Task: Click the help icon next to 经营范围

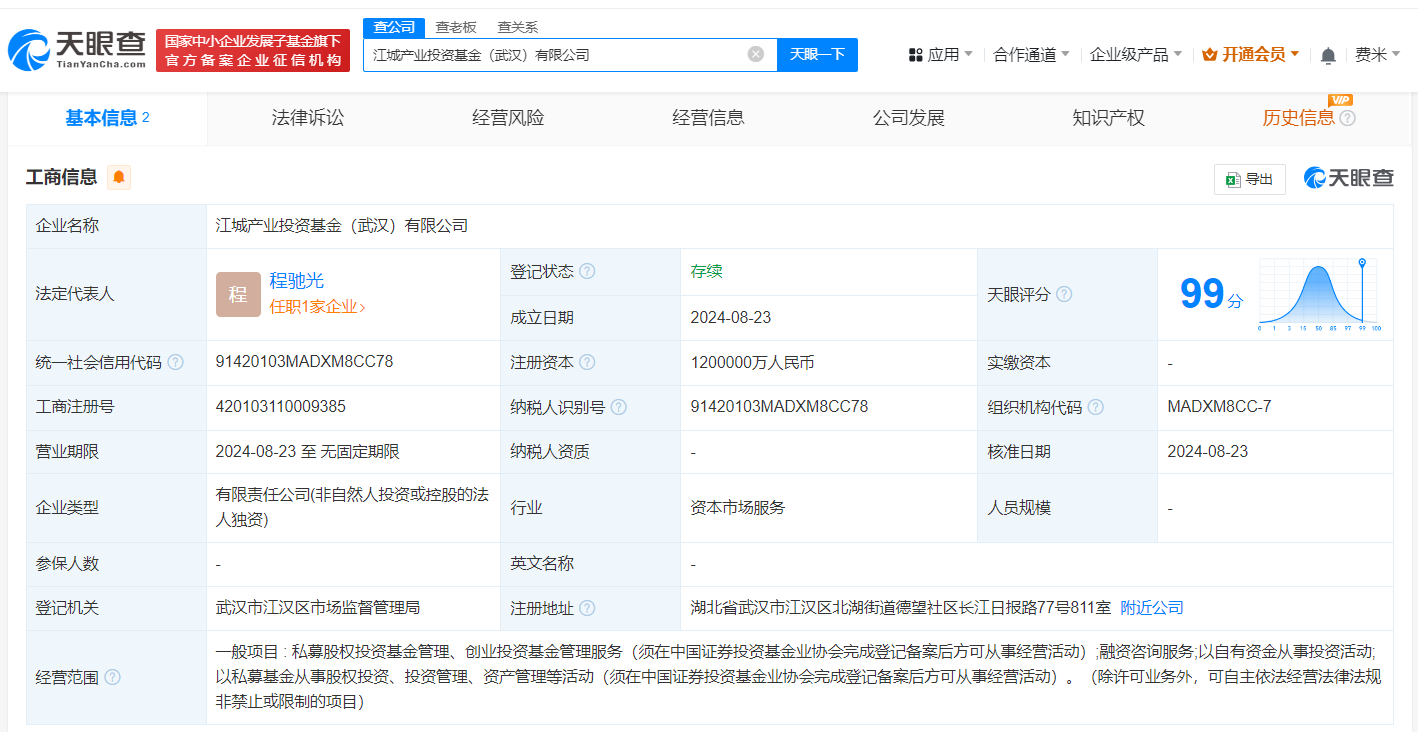Action: (x=112, y=677)
